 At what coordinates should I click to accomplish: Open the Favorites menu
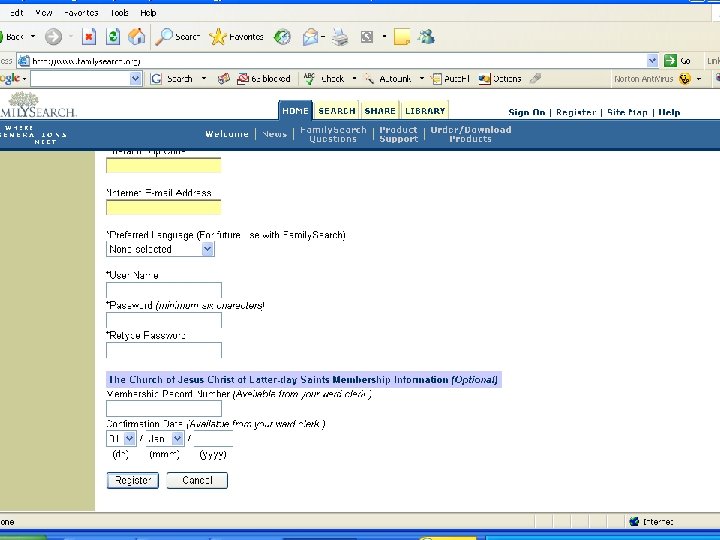[x=81, y=13]
